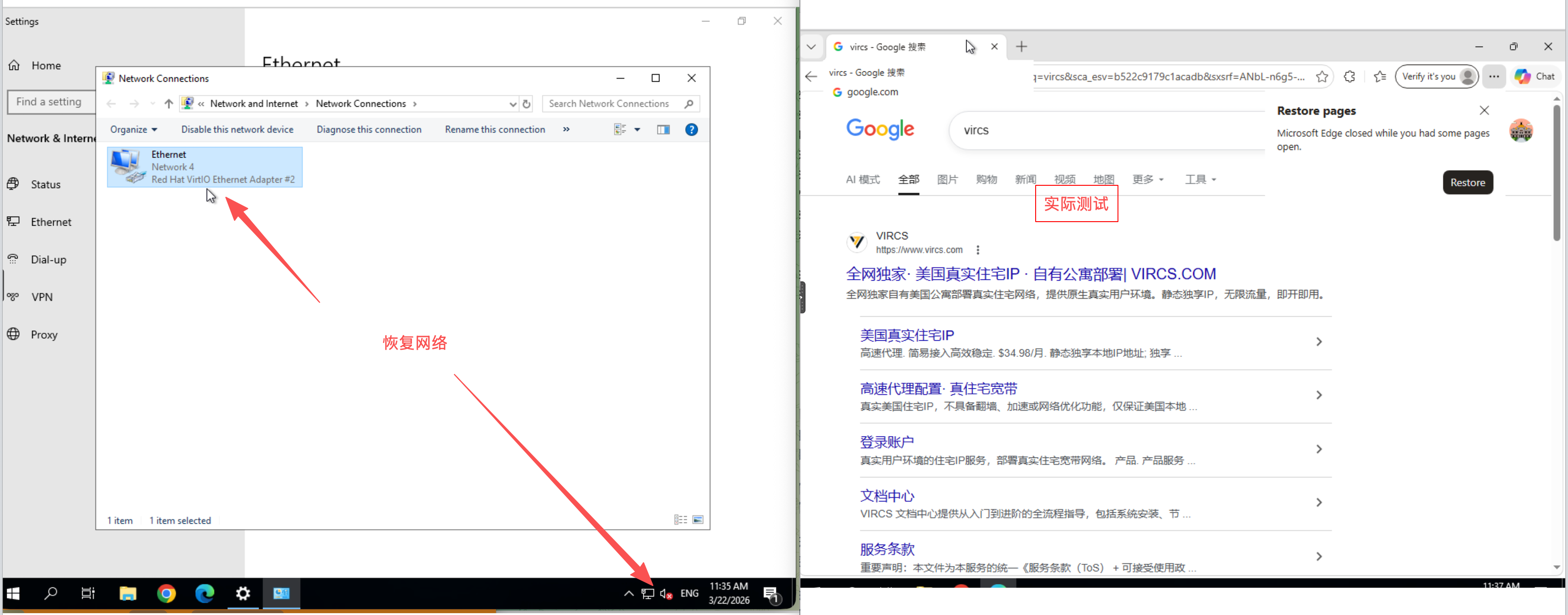This screenshot has width=1568, height=615.
Task: Click the Change your view icon
Action: (620, 129)
